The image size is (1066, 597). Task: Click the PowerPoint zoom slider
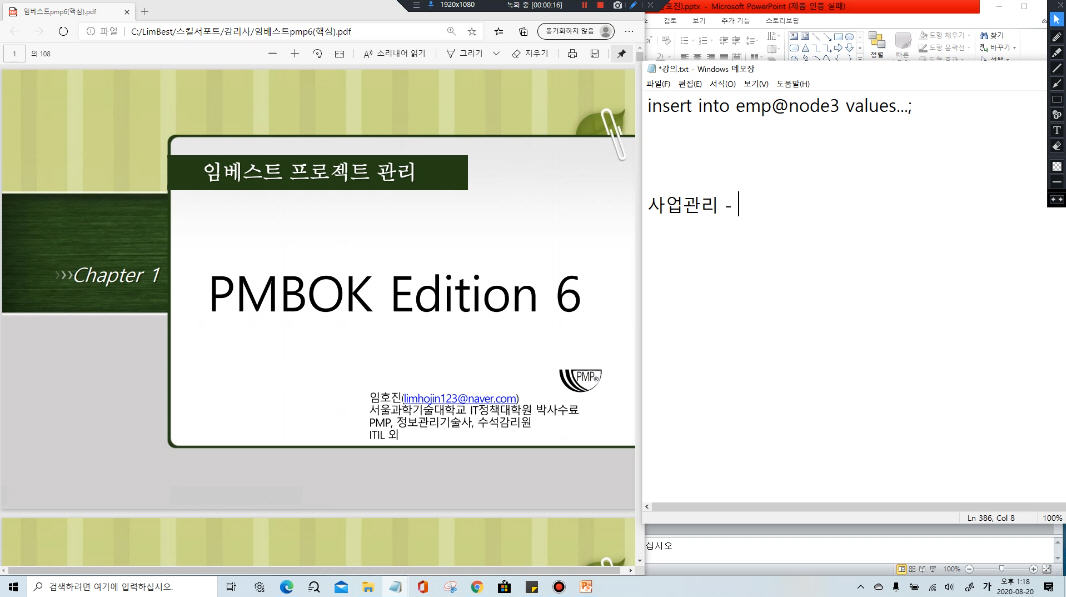pyautogui.click(x=1001, y=568)
